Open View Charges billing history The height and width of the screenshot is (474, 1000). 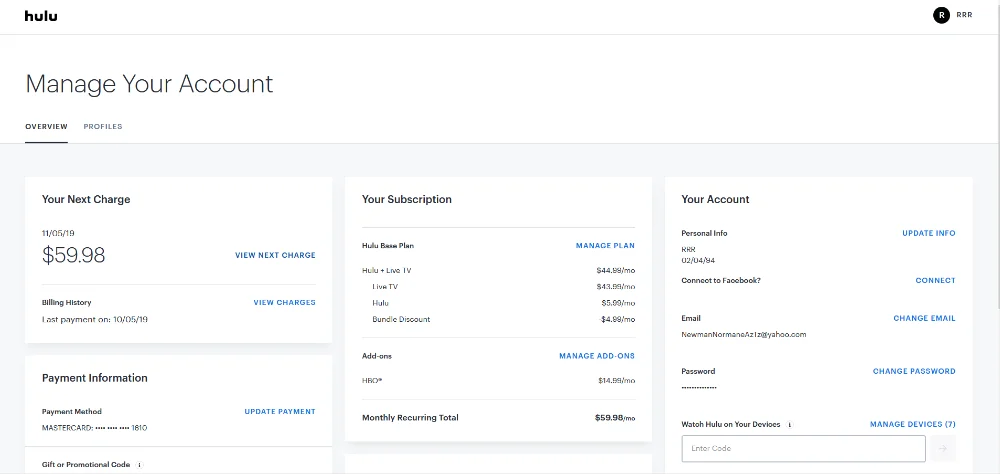coord(284,302)
